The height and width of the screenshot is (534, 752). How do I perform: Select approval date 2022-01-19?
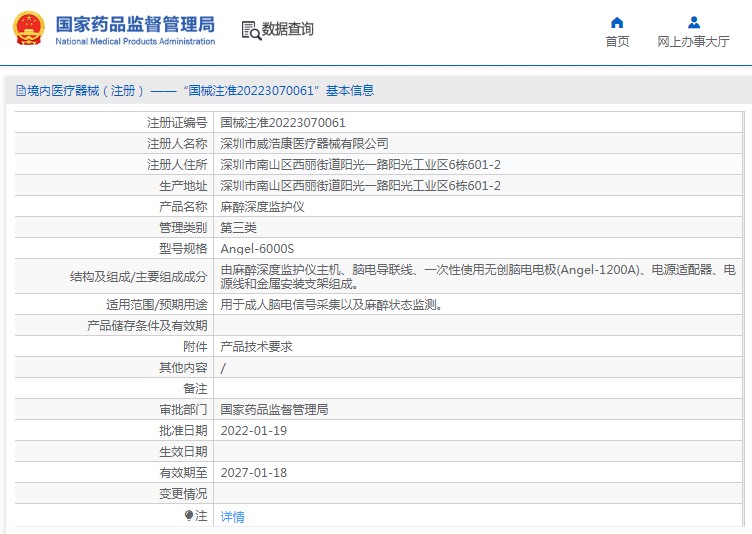(254, 430)
